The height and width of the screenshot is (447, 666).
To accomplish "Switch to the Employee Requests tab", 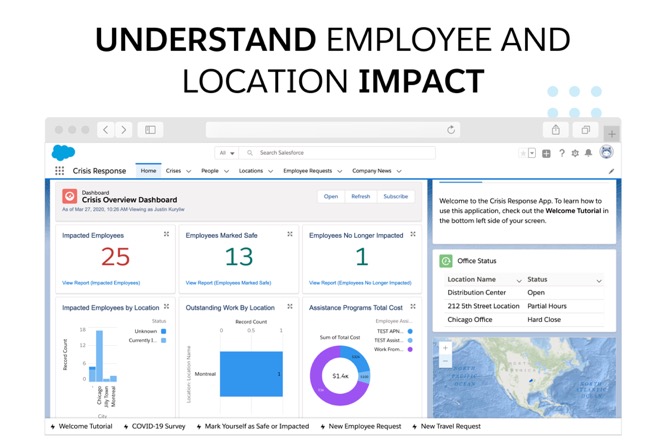I will 308,171.
